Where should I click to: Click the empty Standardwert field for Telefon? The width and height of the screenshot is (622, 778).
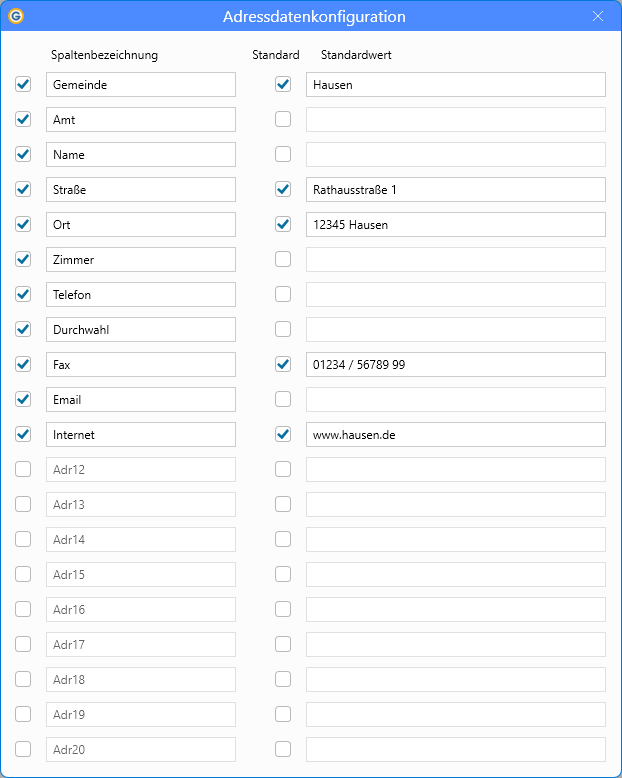455,295
